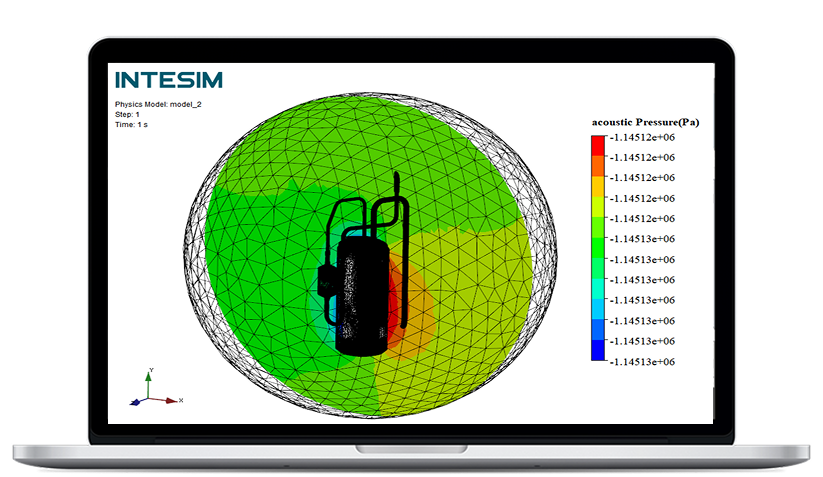Click the green Y axis arrow of the triad

point(149,377)
